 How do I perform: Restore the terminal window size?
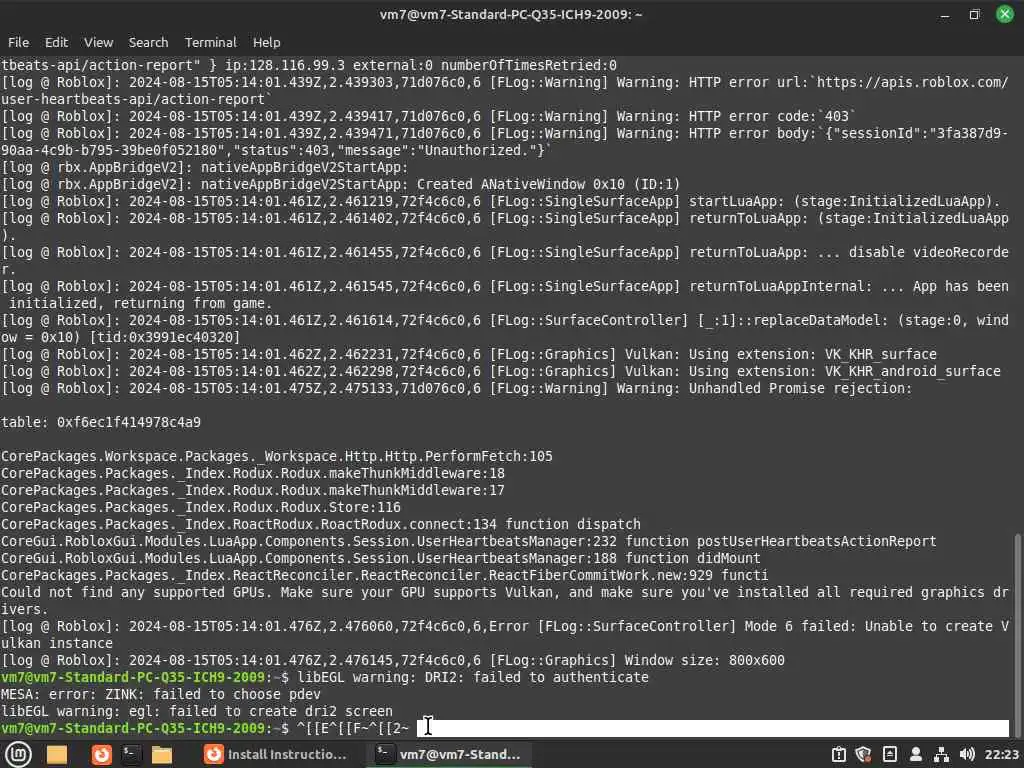tap(974, 14)
